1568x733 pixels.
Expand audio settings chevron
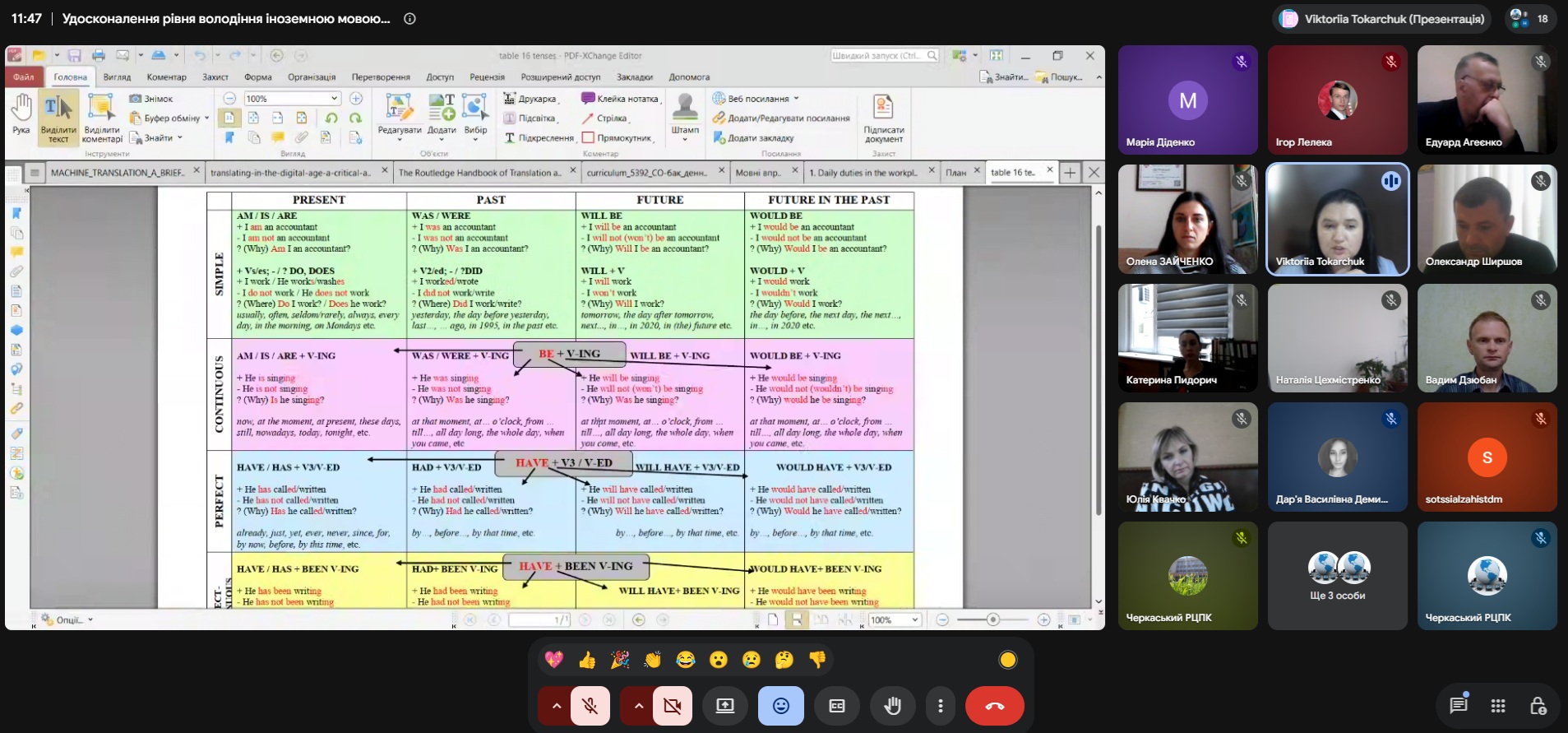pos(556,706)
